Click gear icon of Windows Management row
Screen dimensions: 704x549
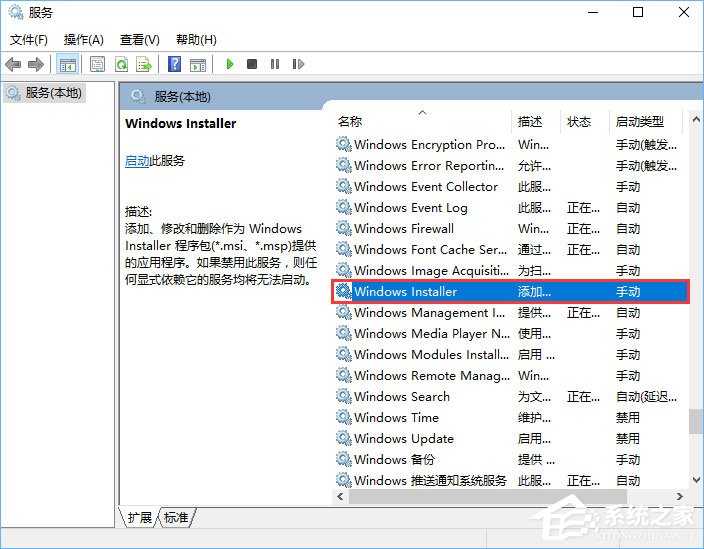[x=343, y=312]
